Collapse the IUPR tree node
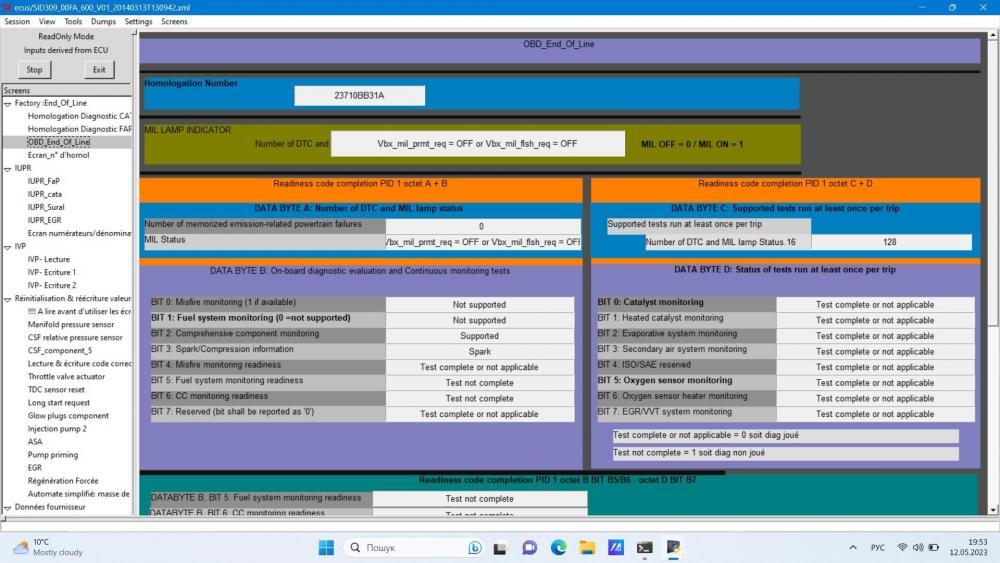This screenshot has height=563, width=1000. (8, 169)
